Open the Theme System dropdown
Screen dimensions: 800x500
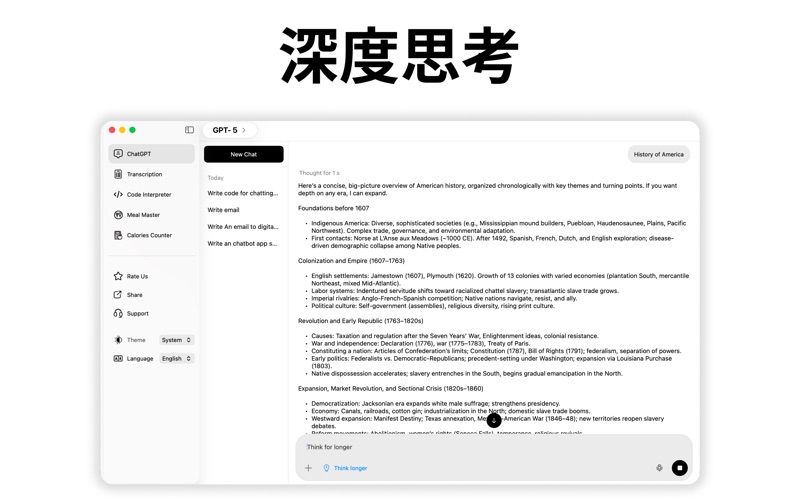click(176, 340)
